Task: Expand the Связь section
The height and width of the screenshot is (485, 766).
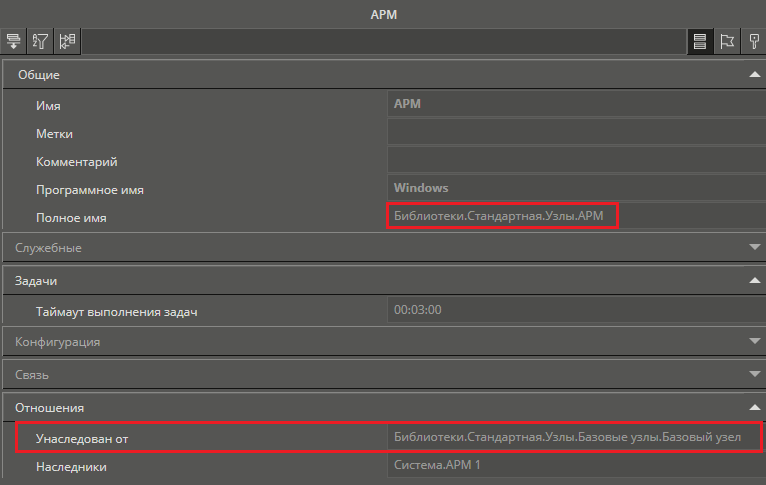Action: (x=754, y=375)
